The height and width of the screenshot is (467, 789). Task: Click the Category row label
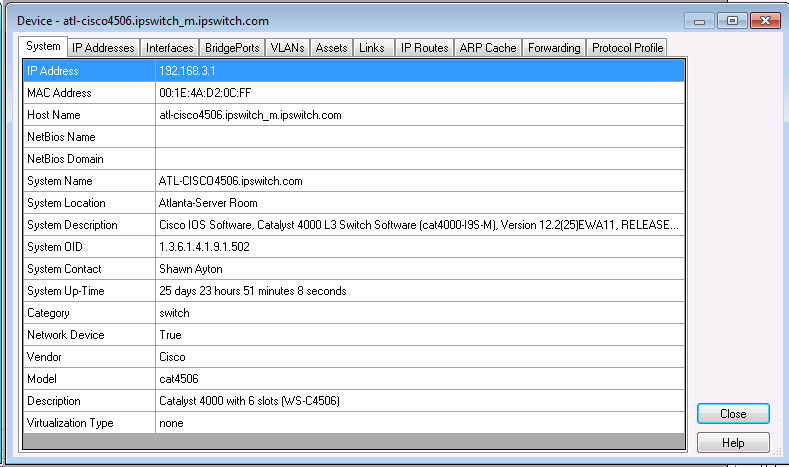point(89,313)
